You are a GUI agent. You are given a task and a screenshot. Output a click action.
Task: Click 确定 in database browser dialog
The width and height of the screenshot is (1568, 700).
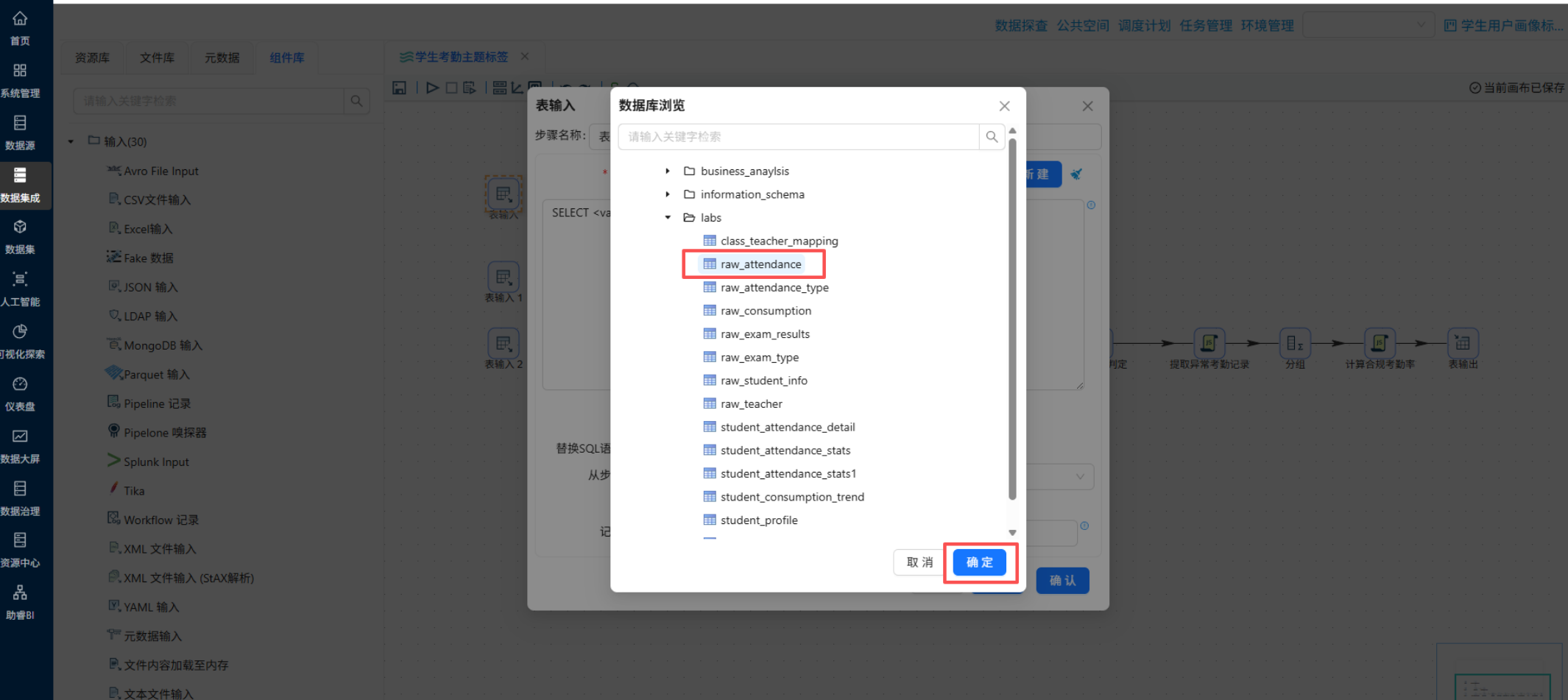coord(979,562)
